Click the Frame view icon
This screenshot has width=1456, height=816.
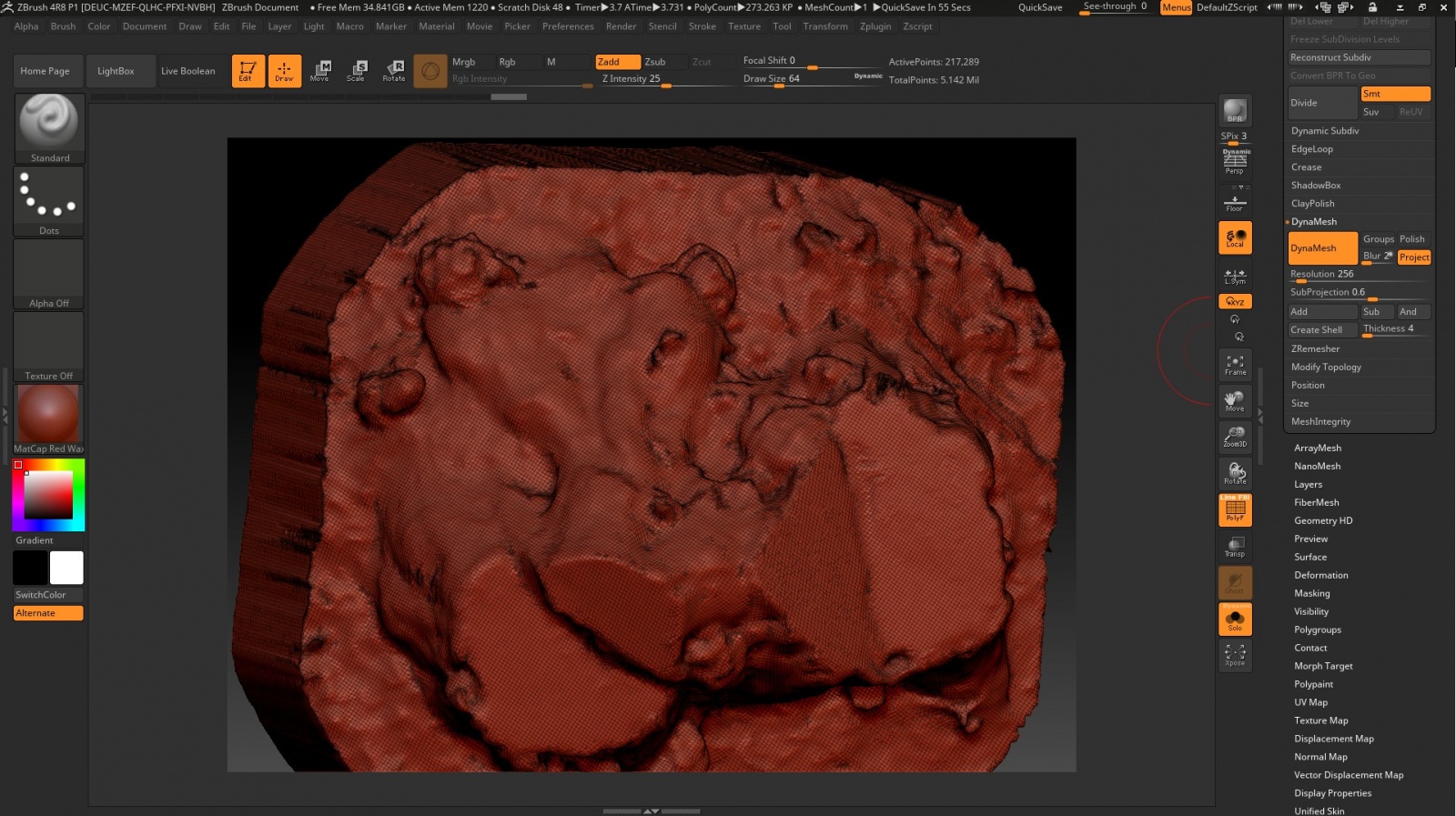pyautogui.click(x=1235, y=365)
